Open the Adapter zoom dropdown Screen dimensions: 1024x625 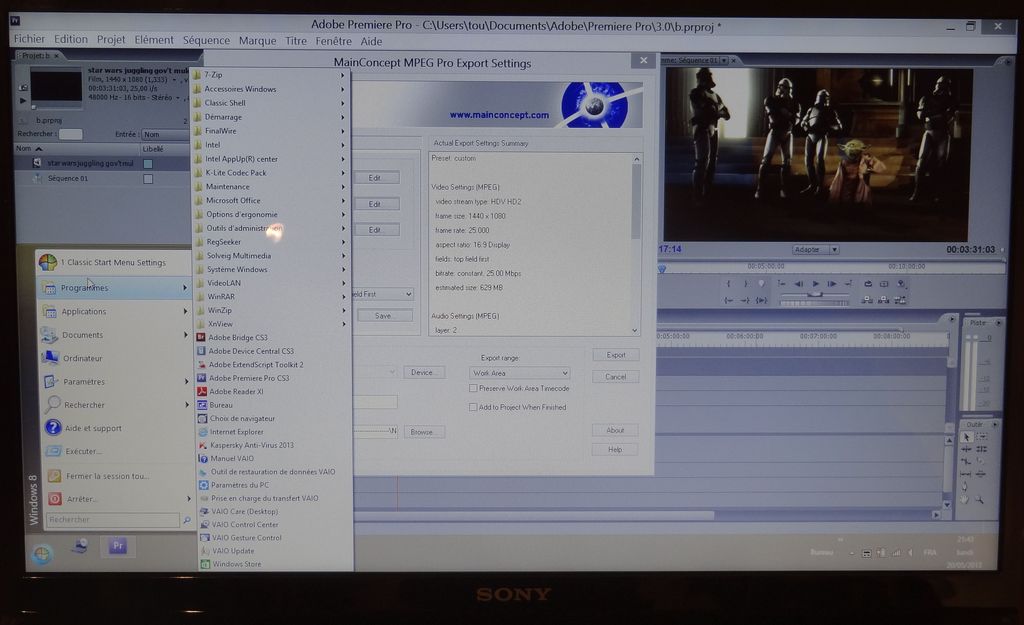pyautogui.click(x=815, y=249)
